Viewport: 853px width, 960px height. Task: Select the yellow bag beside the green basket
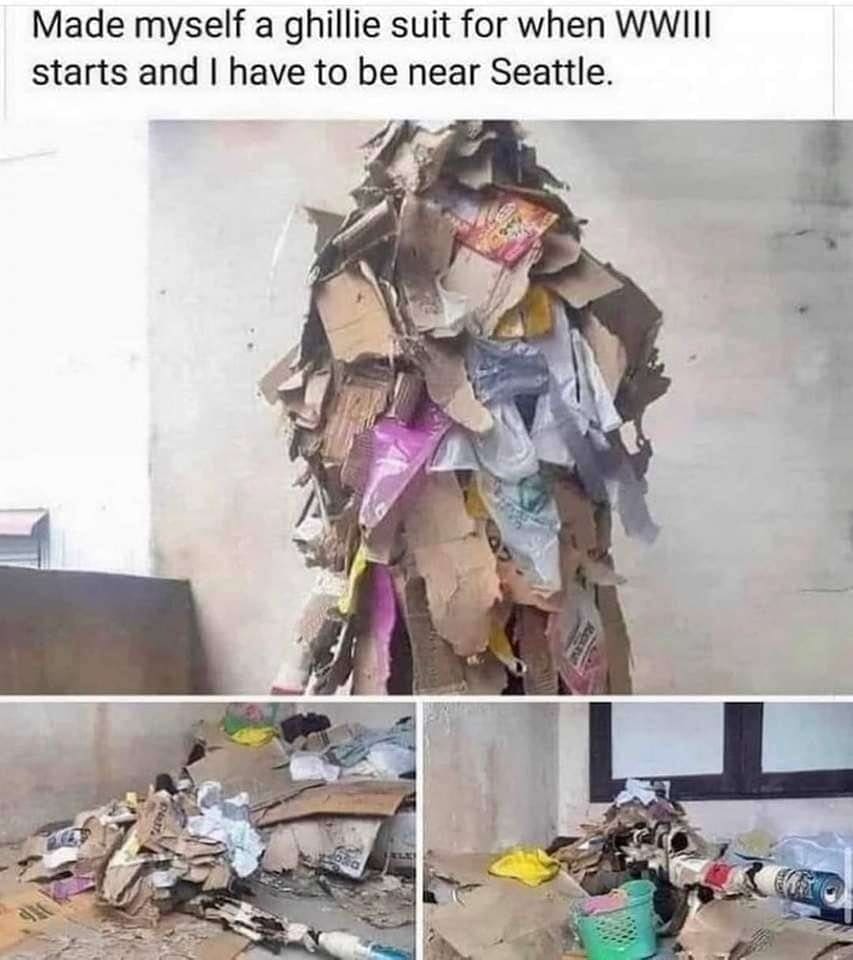[524, 864]
